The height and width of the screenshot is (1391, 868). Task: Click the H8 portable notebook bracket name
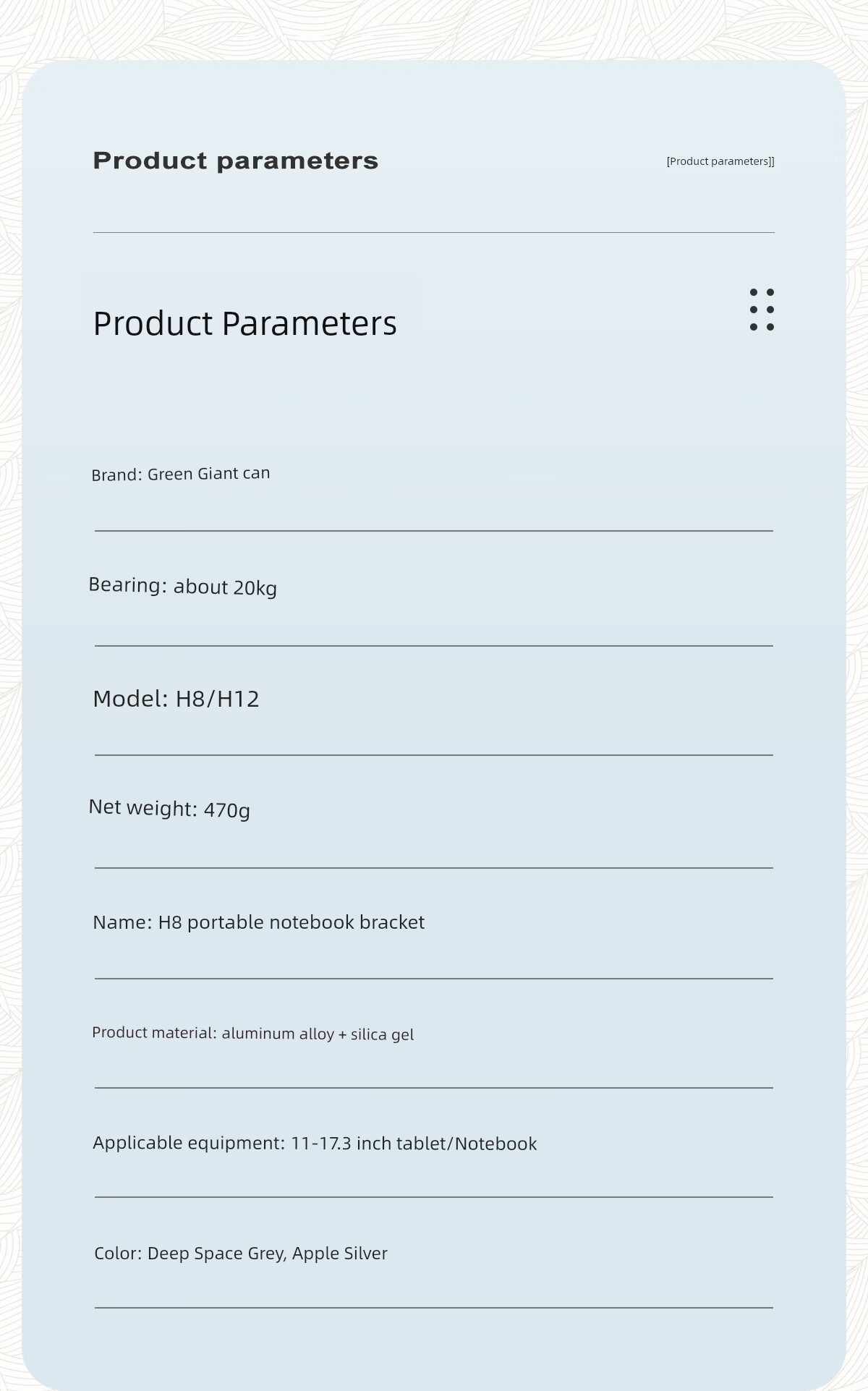click(x=292, y=922)
